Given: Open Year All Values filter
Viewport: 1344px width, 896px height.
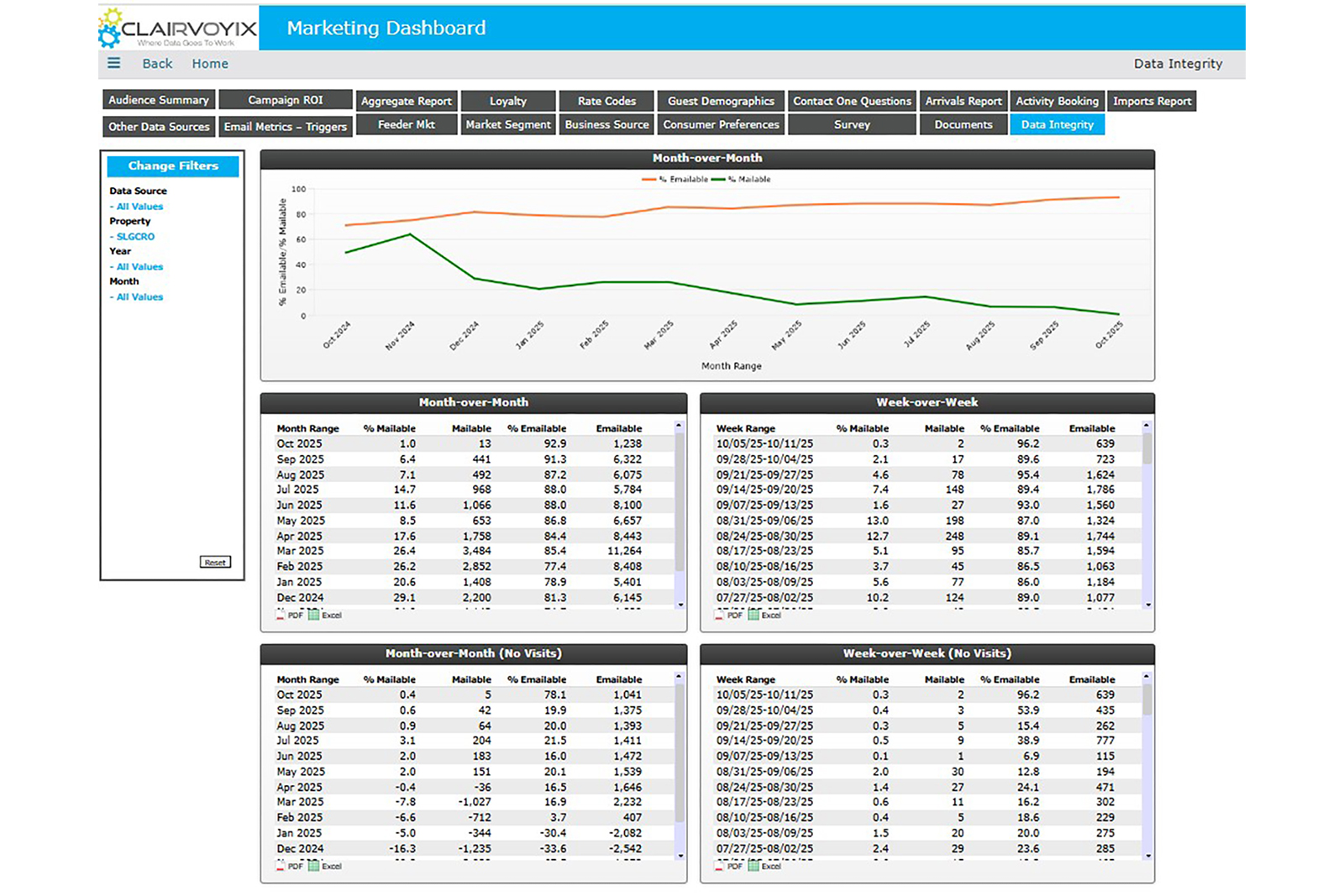Looking at the screenshot, I should 139,267.
